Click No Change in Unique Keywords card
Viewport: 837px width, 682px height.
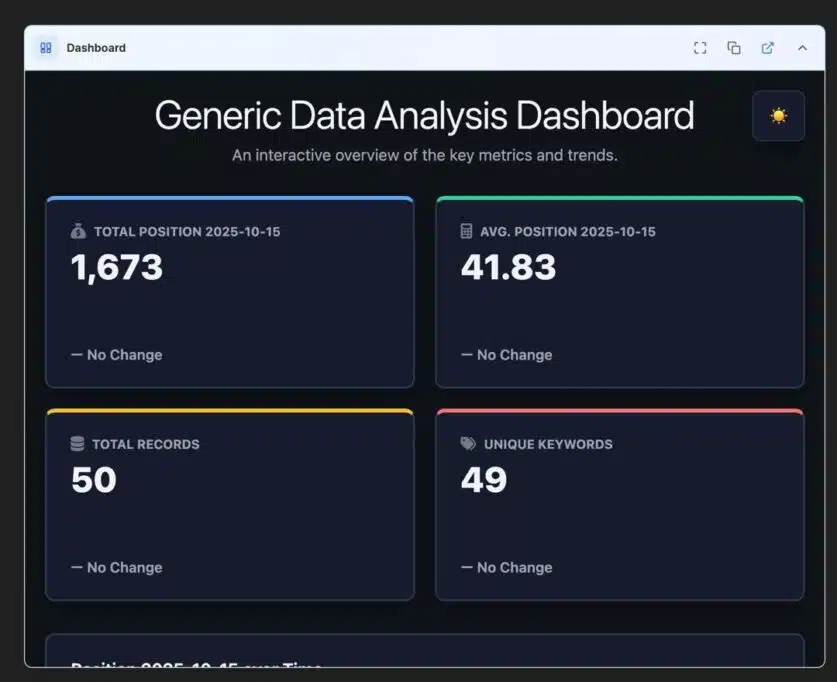tap(507, 568)
